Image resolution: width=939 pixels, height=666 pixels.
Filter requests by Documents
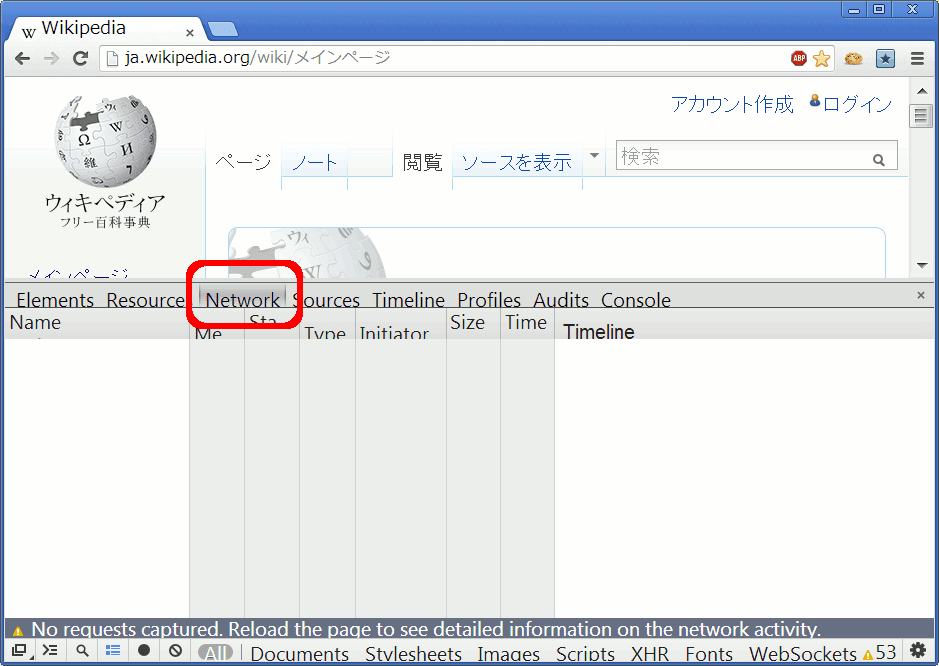pos(299,654)
